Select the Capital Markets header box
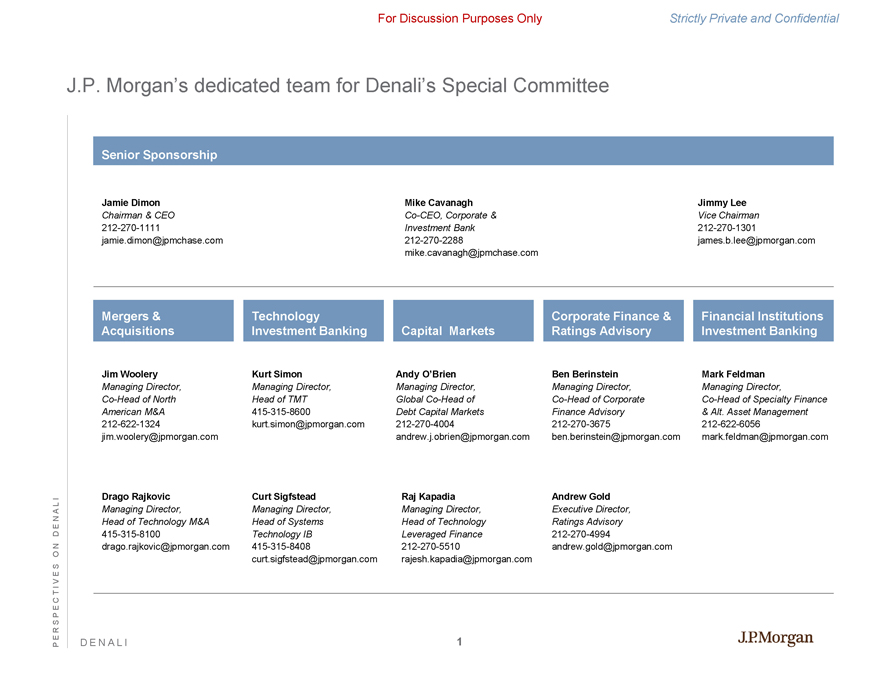 463,322
